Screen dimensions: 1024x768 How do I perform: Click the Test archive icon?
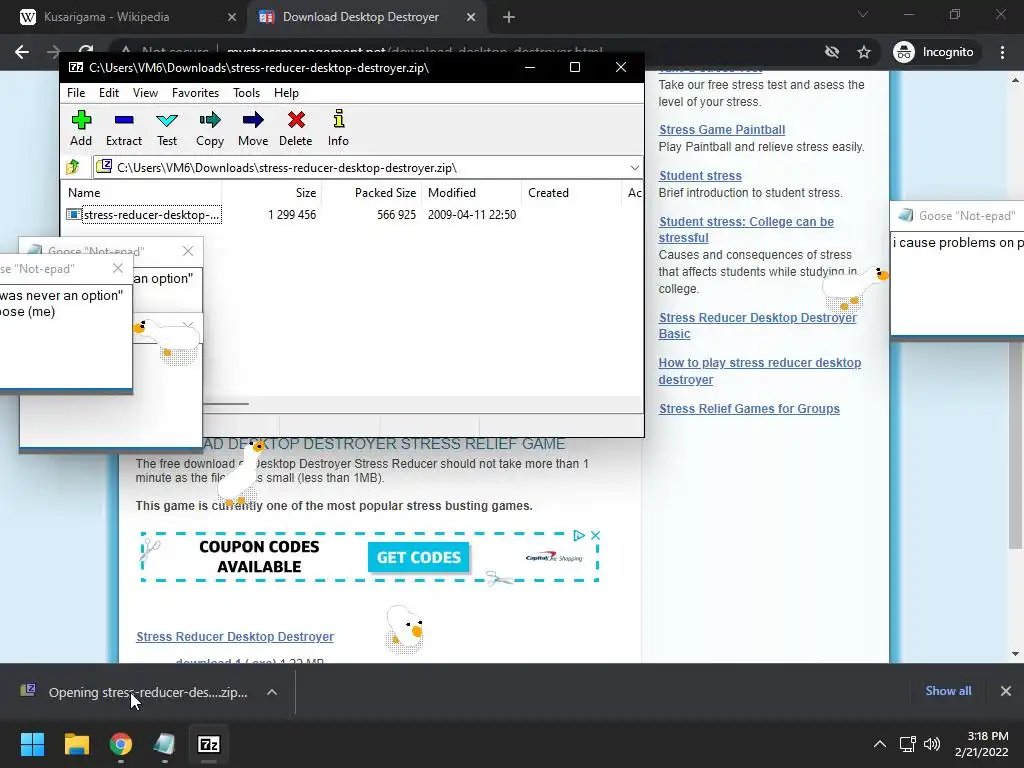(x=167, y=128)
